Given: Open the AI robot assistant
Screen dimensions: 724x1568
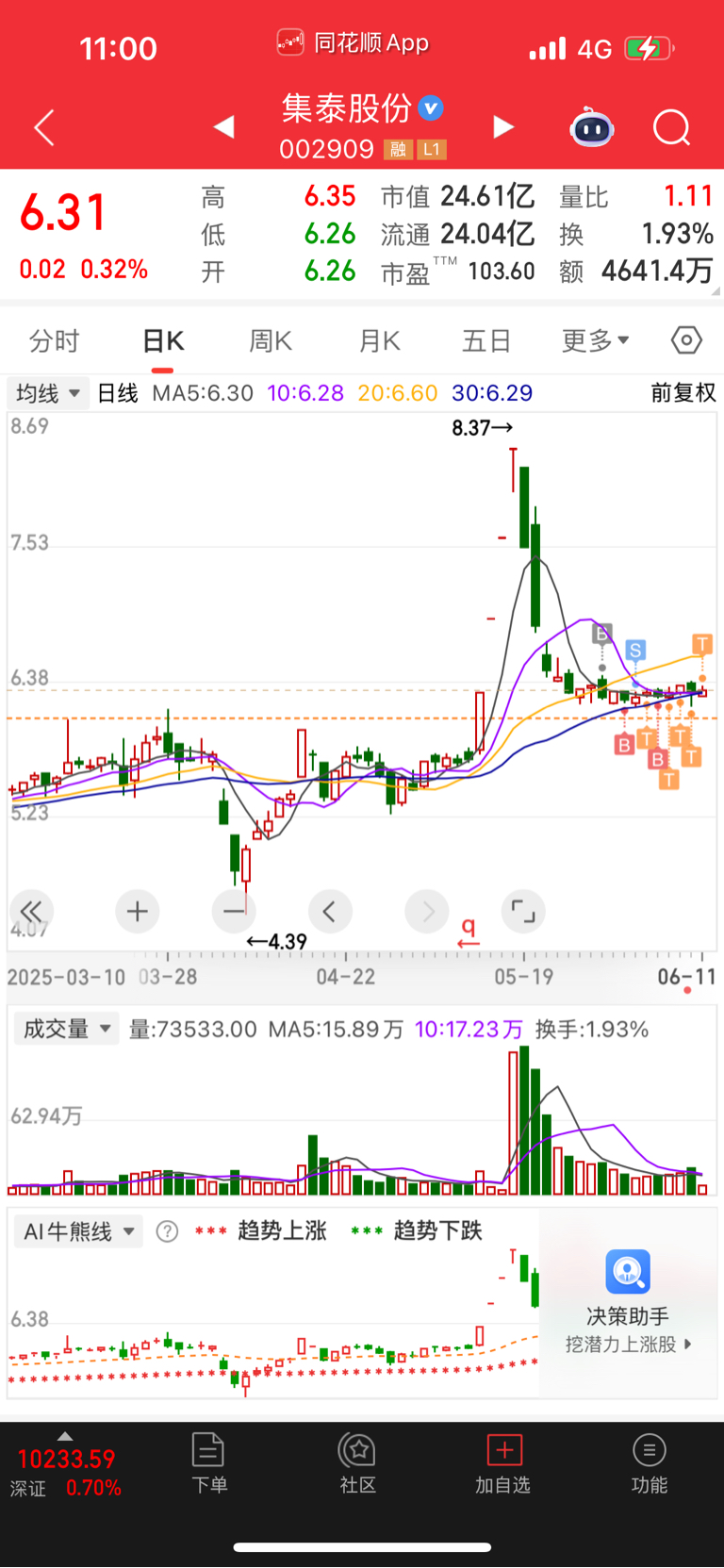Looking at the screenshot, I should click(592, 127).
